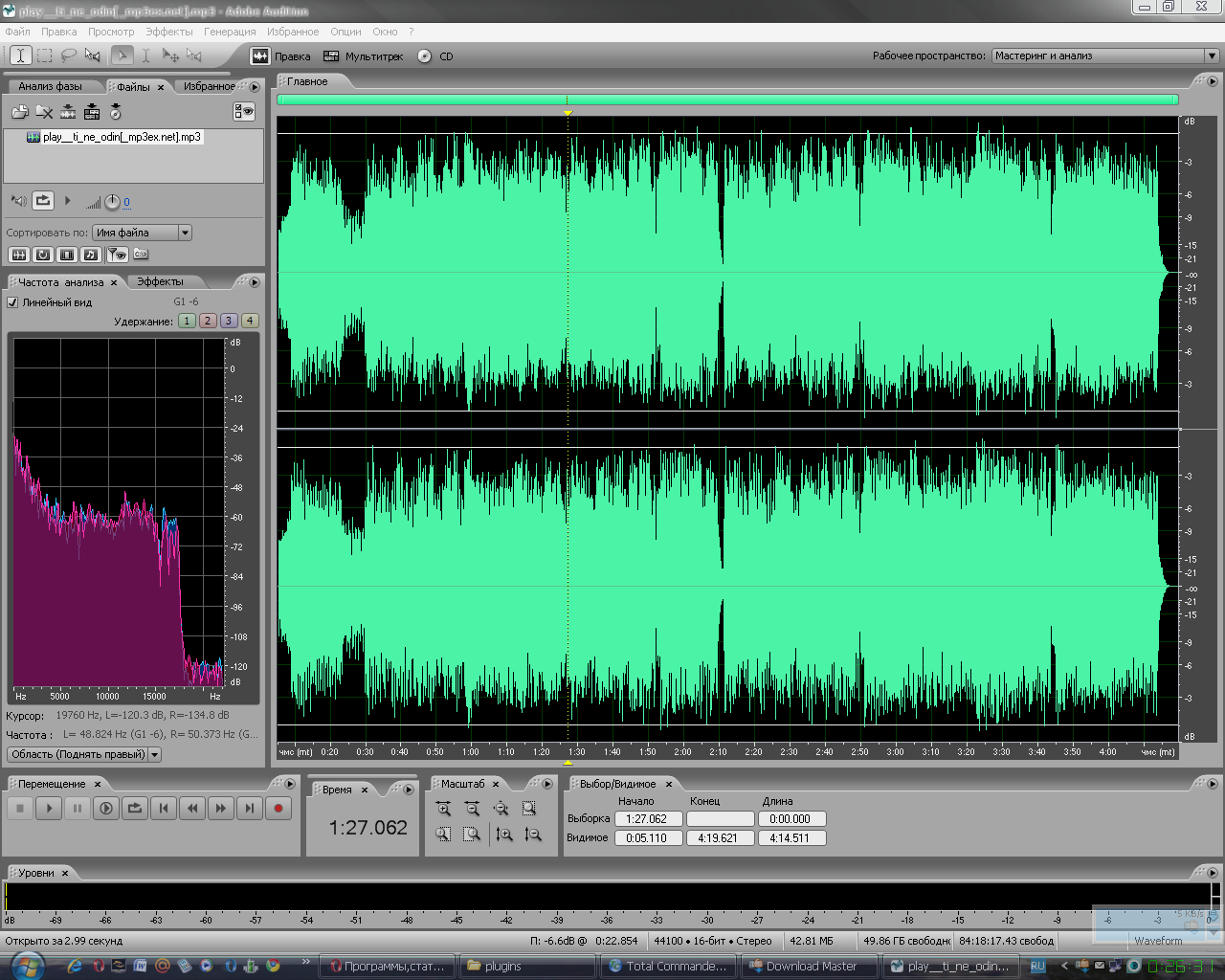Toggle the 'Линейный вид' checkbox
1225x980 pixels.
click(x=12, y=302)
